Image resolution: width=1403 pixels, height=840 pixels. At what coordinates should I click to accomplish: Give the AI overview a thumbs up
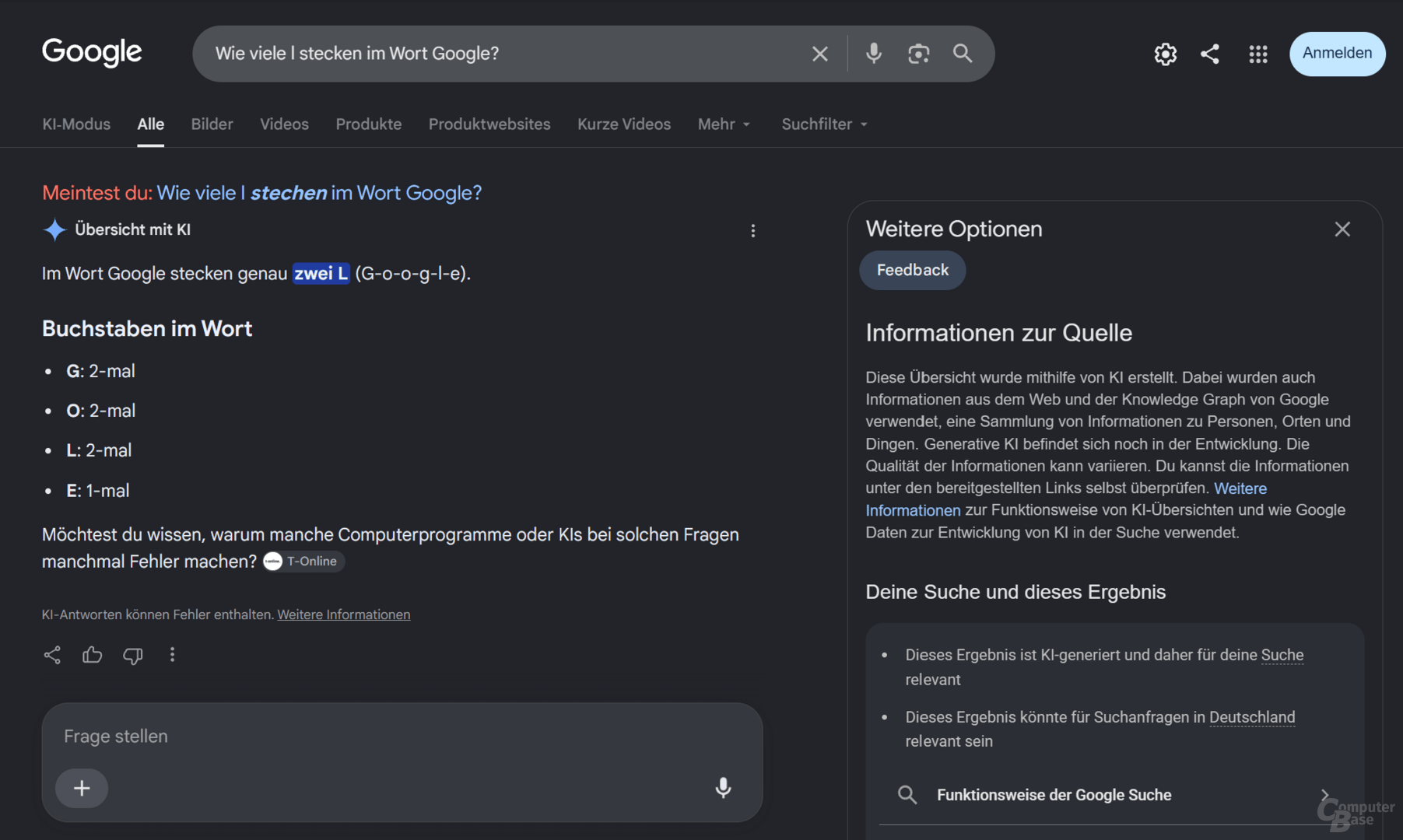click(x=93, y=655)
